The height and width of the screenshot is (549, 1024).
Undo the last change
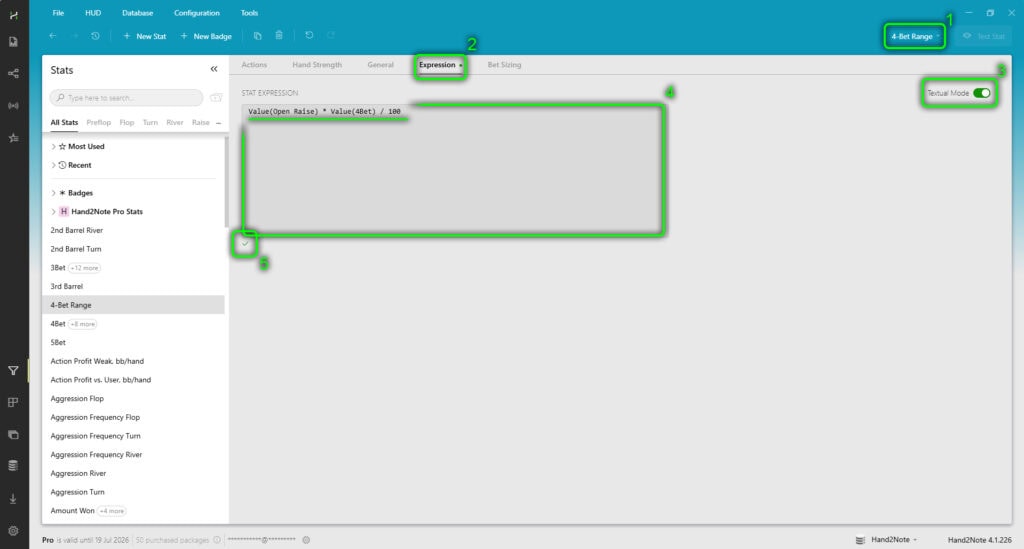(309, 35)
